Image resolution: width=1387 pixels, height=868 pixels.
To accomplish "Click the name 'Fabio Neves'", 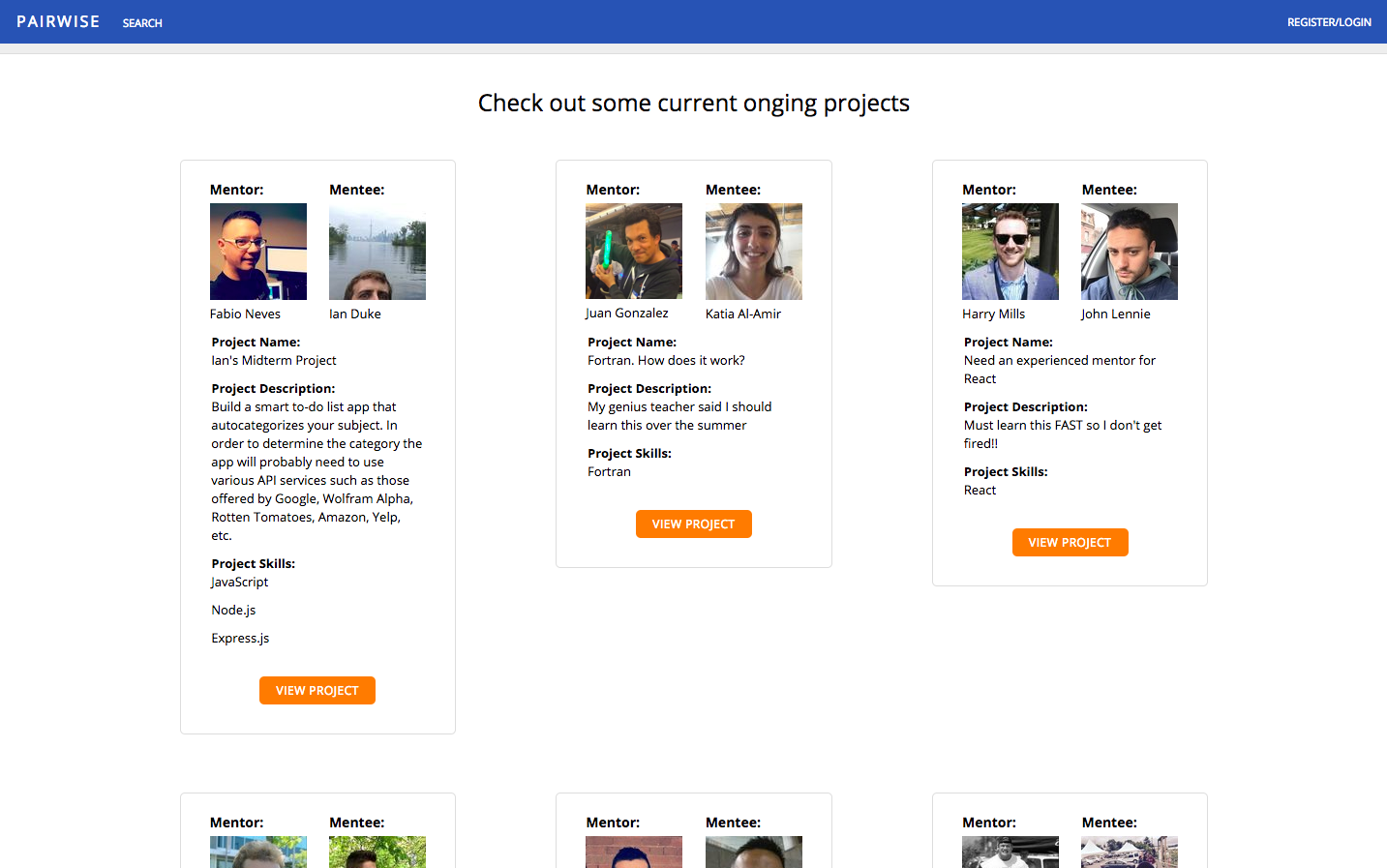I will click(x=245, y=314).
